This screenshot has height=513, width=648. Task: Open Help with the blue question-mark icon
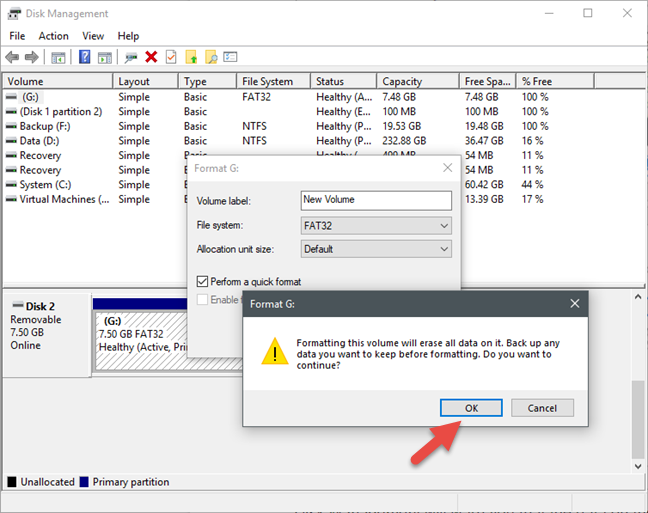(85, 57)
